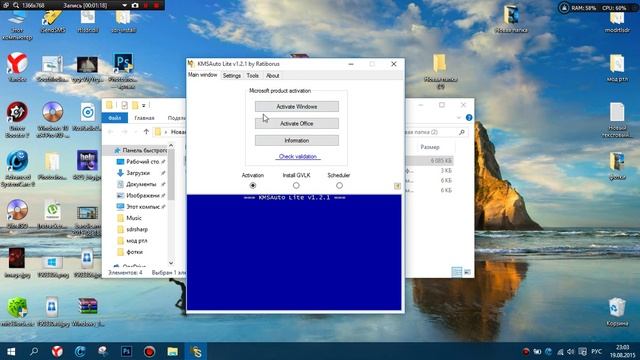Click the Explorer Back arrow

pyautogui.click(x=111, y=132)
